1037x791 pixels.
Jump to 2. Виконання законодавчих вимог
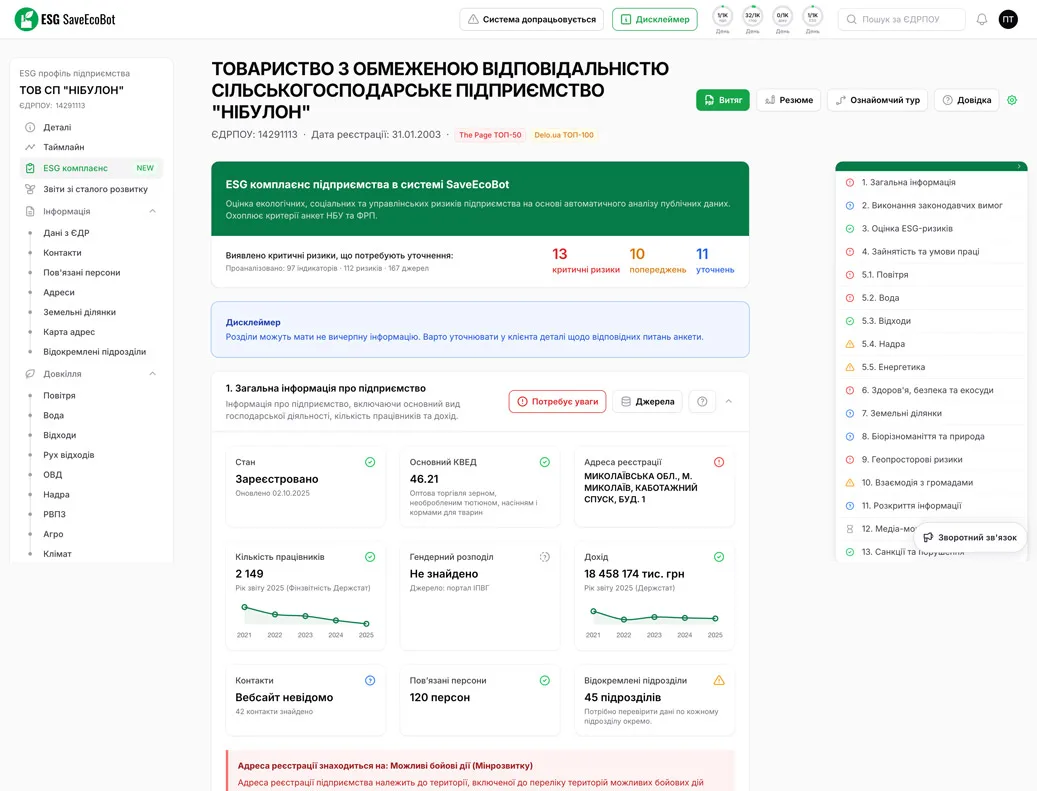coord(932,205)
